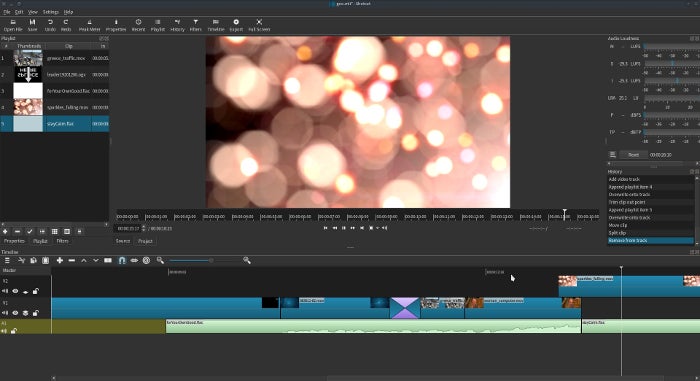Append the clip to the track using plus
Viewport: 700px width, 381px height.
tap(59, 260)
